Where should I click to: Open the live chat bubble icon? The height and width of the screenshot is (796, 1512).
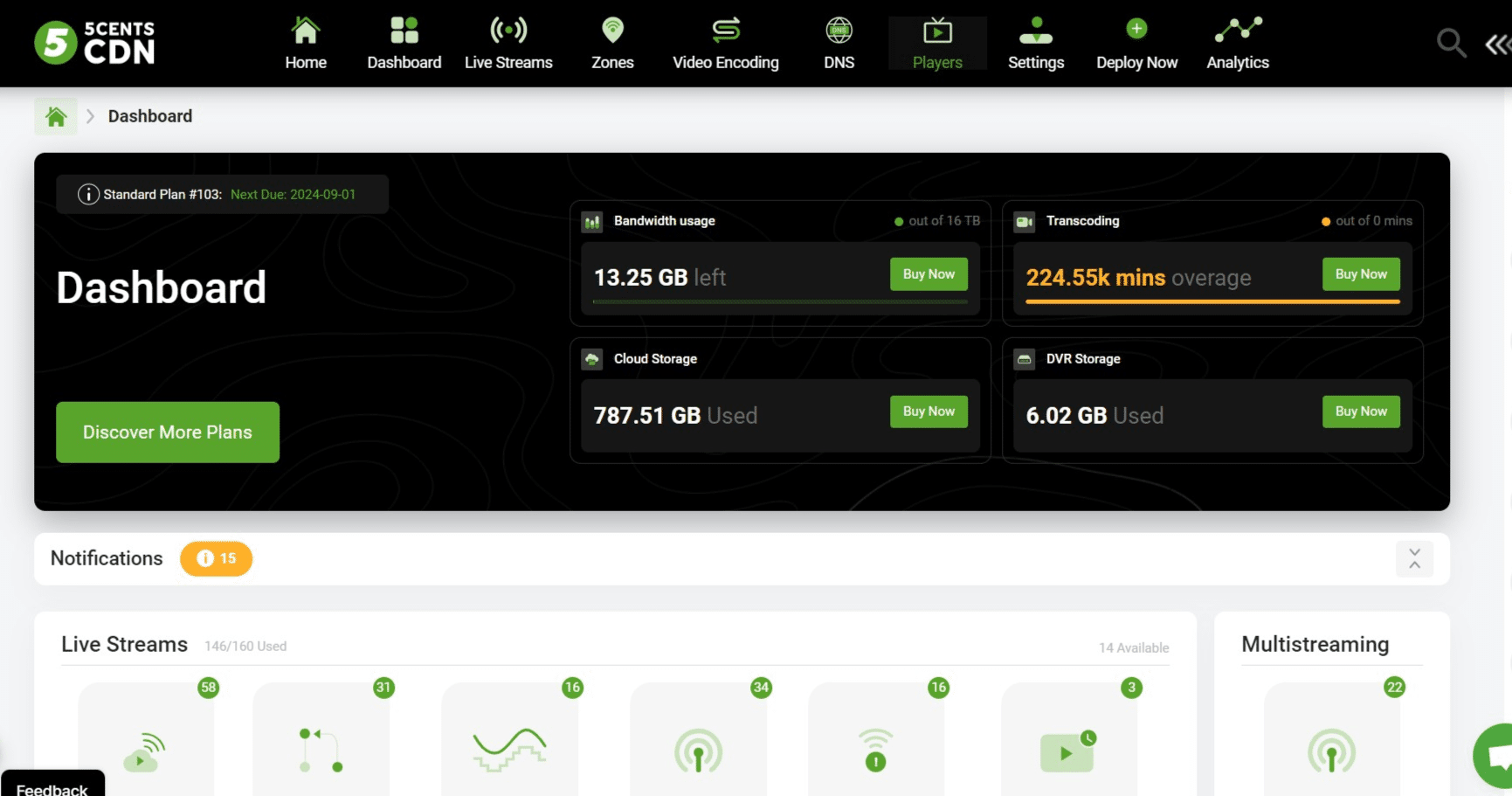1495,756
